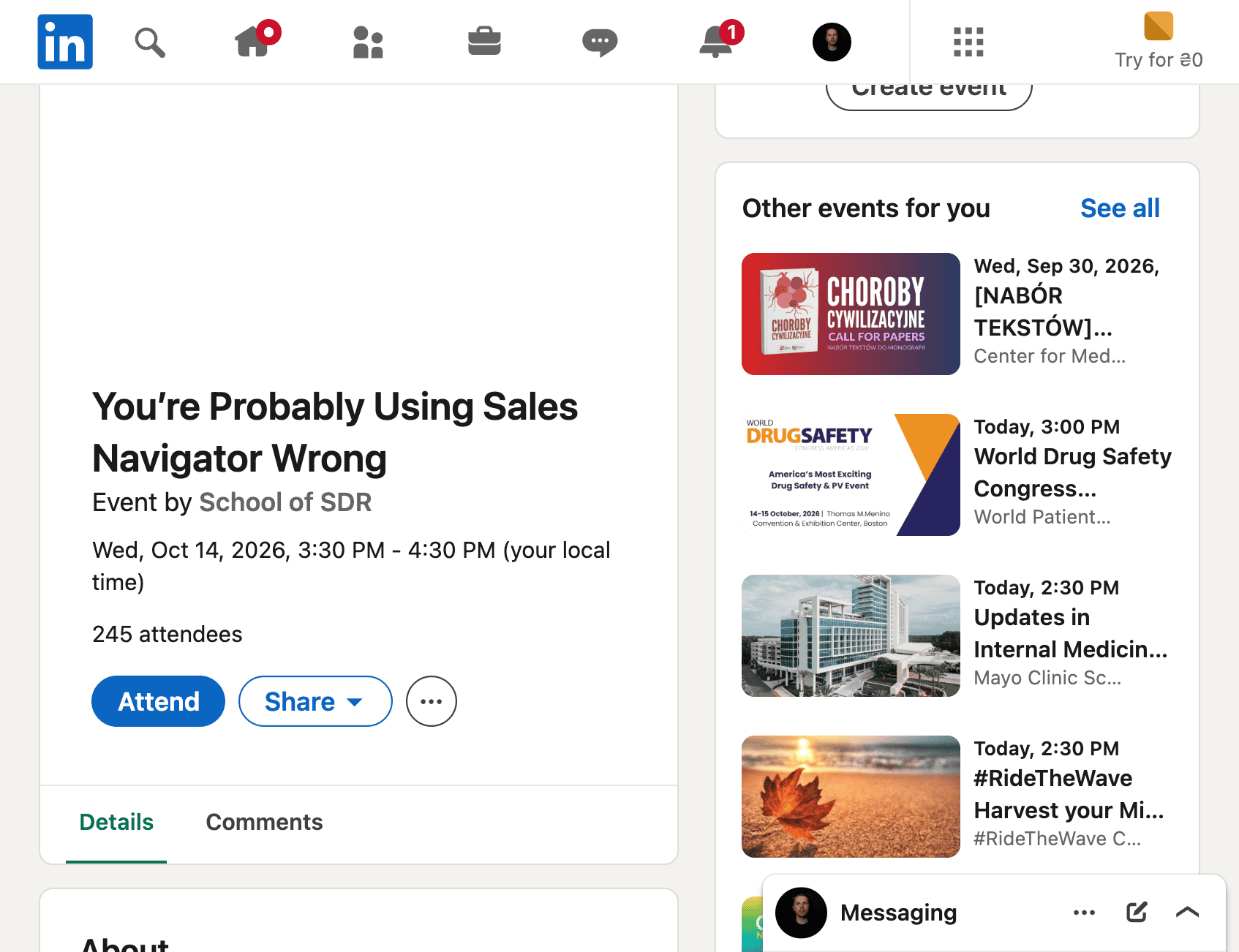
Task: Click the Messaging panel avatar
Action: point(801,912)
